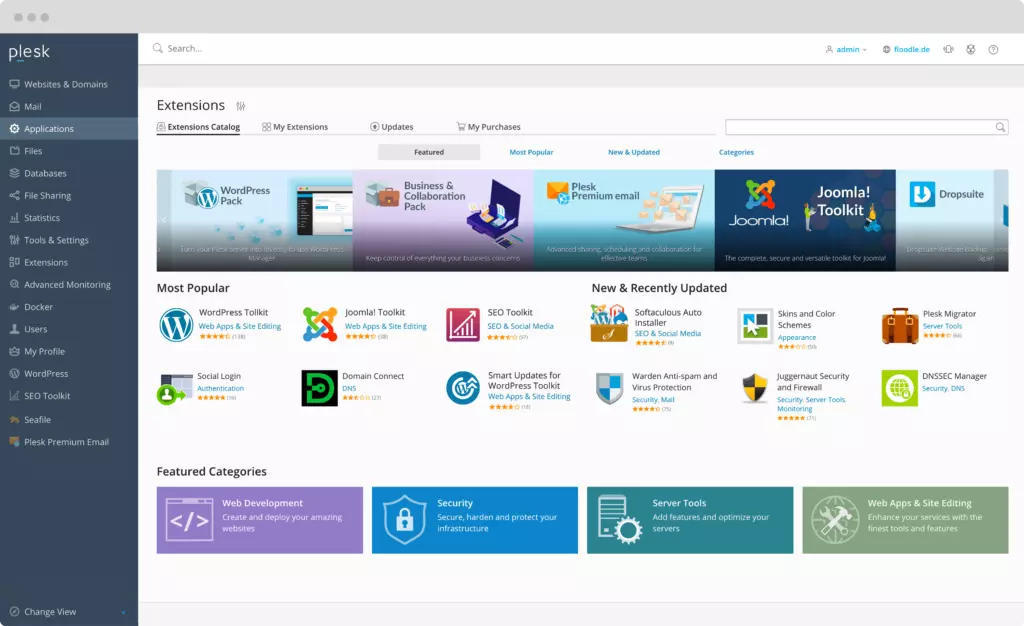Click the extensions search field
The height and width of the screenshot is (626, 1024).
862,127
